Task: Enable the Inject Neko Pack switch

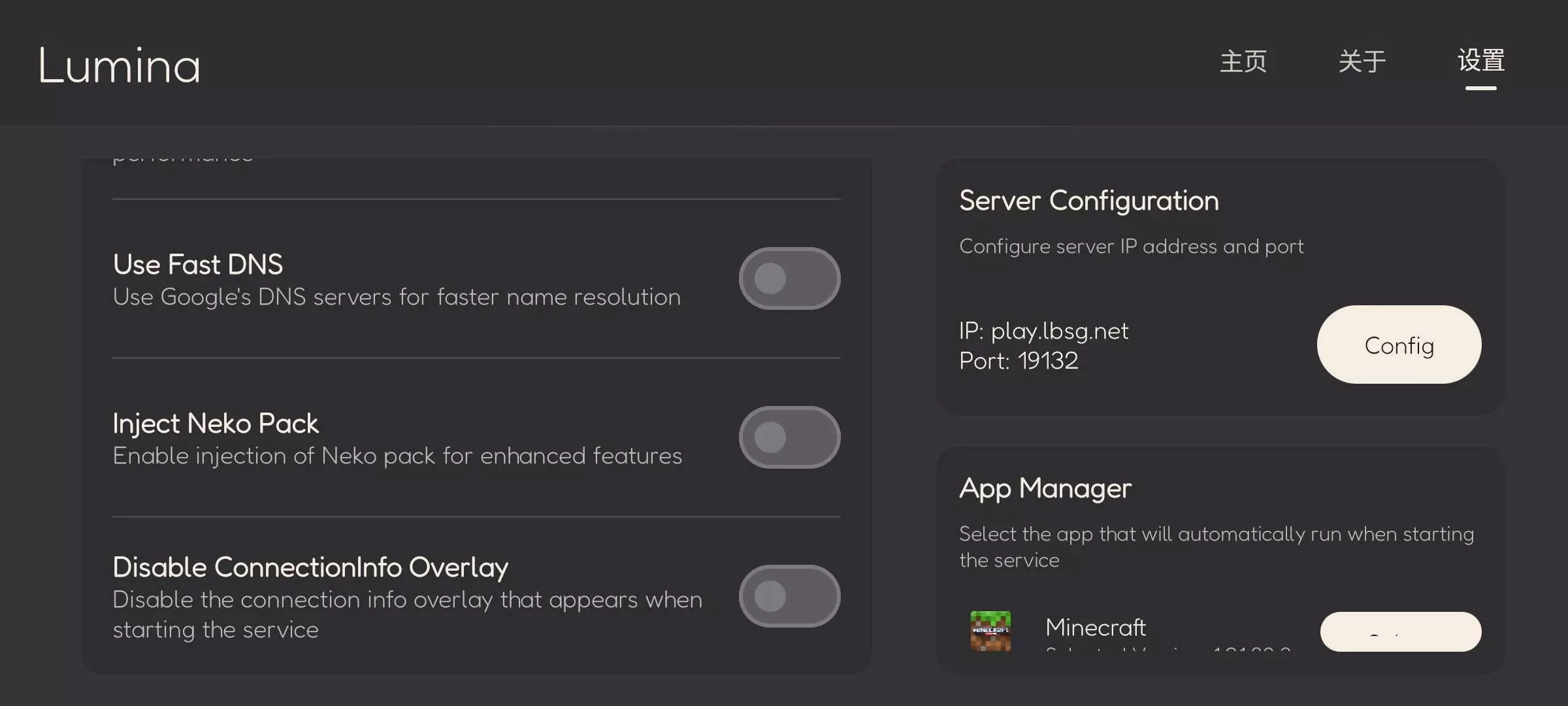Action: [x=789, y=437]
